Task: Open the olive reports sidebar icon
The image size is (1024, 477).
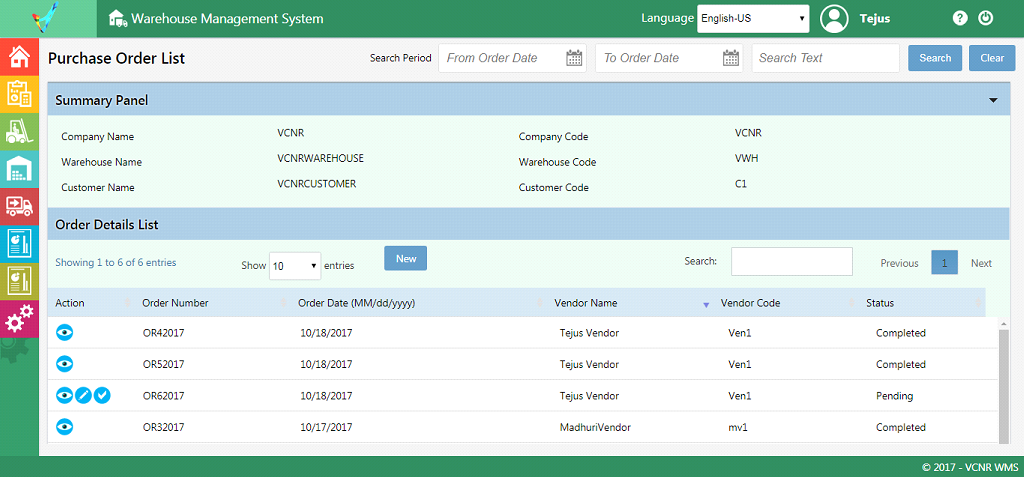Action: click(x=19, y=281)
